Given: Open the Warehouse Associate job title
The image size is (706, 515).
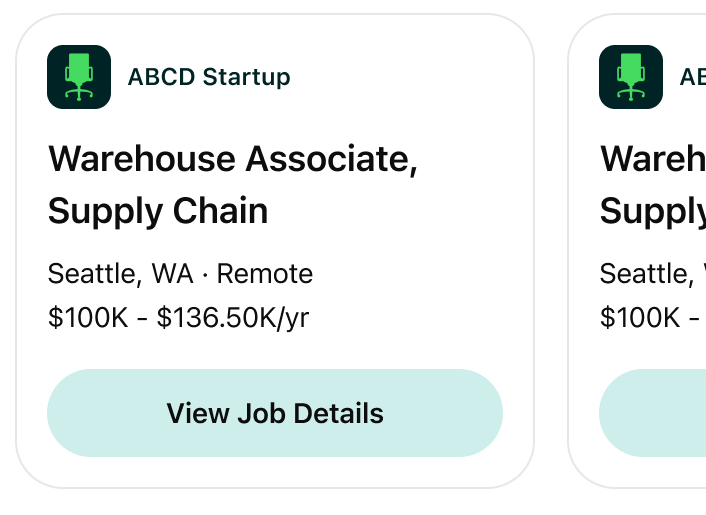Looking at the screenshot, I should pyautogui.click(x=232, y=159).
